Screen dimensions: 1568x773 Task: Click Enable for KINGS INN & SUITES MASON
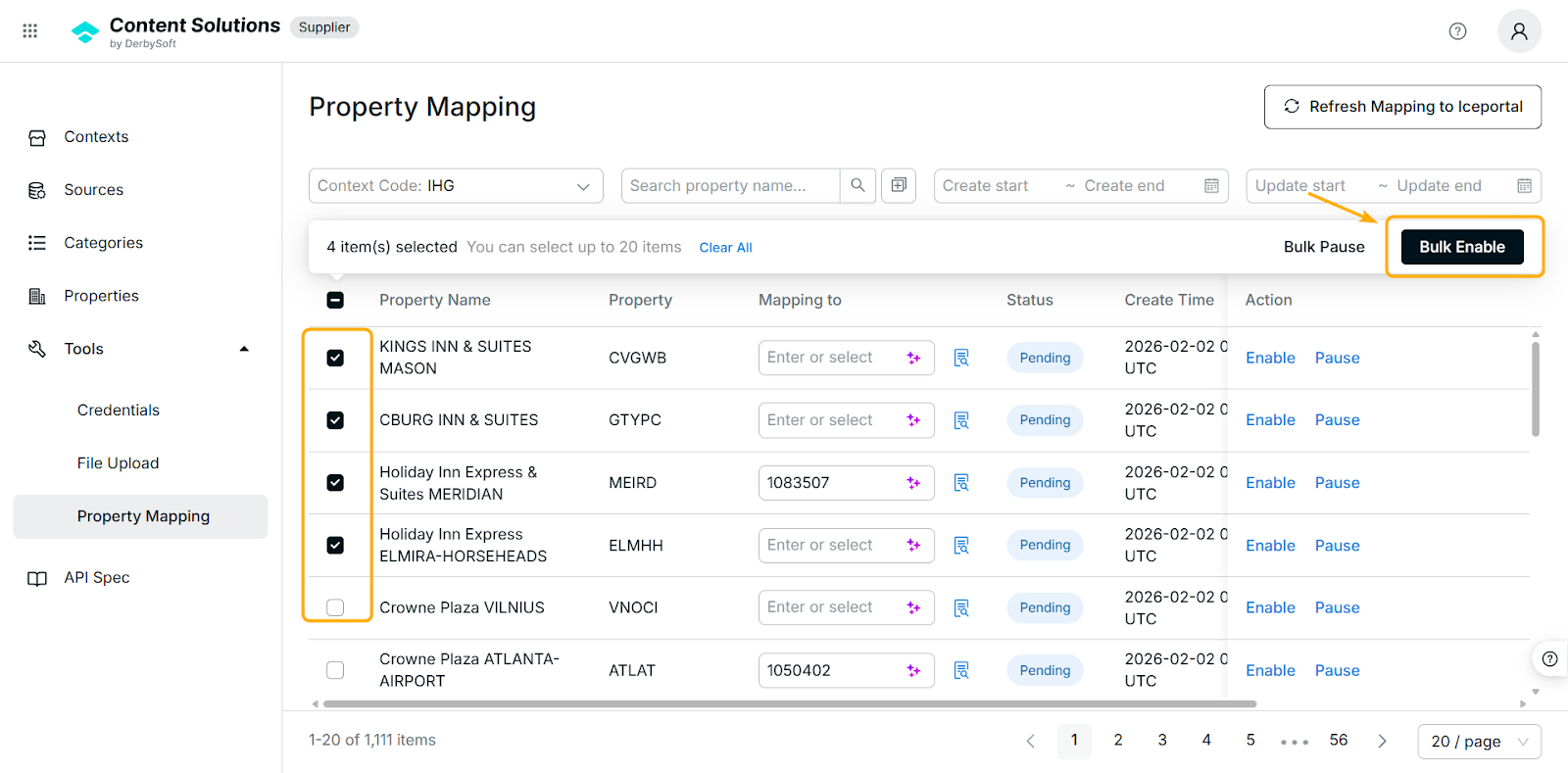click(1270, 358)
